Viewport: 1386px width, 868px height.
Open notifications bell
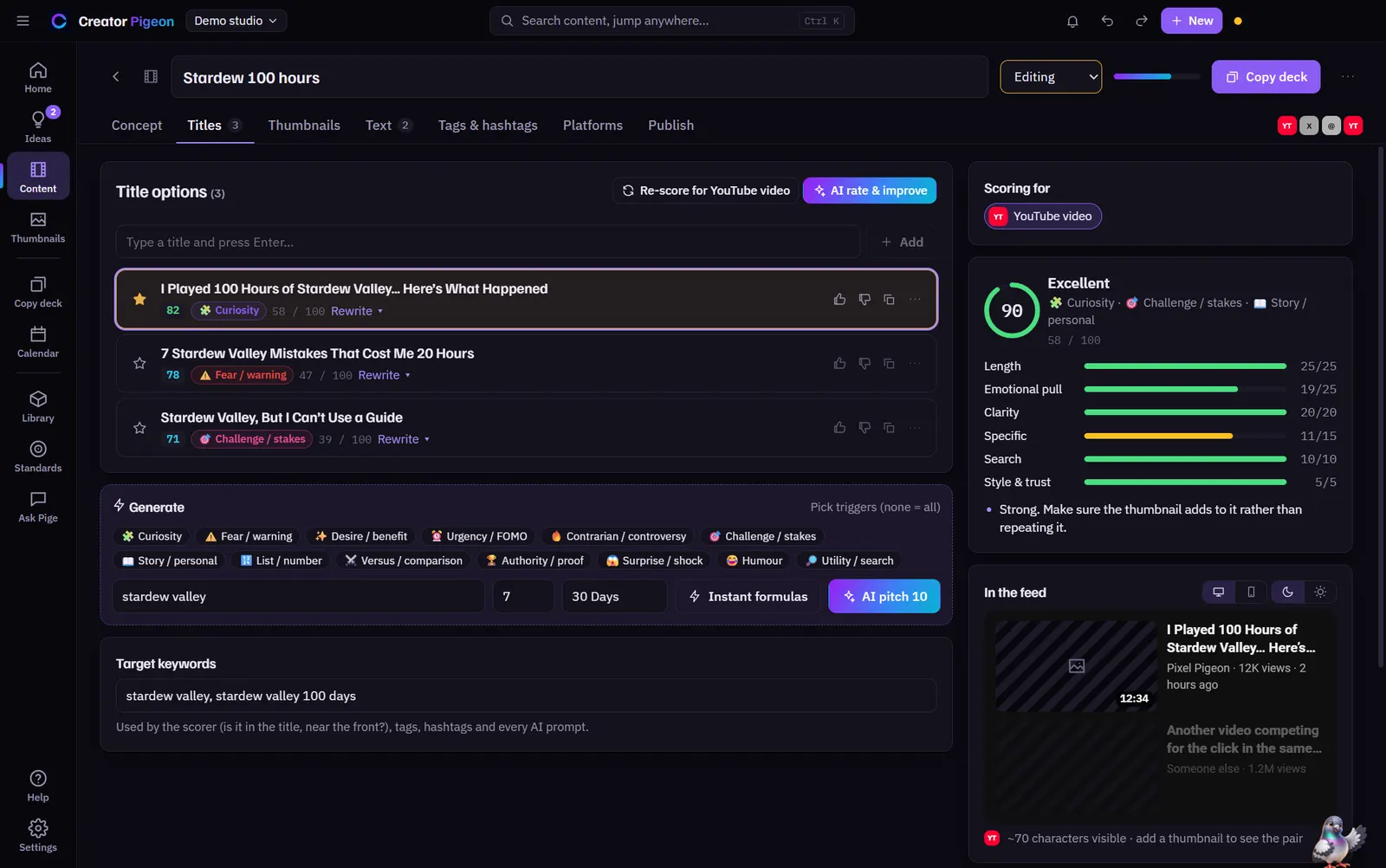click(1072, 21)
